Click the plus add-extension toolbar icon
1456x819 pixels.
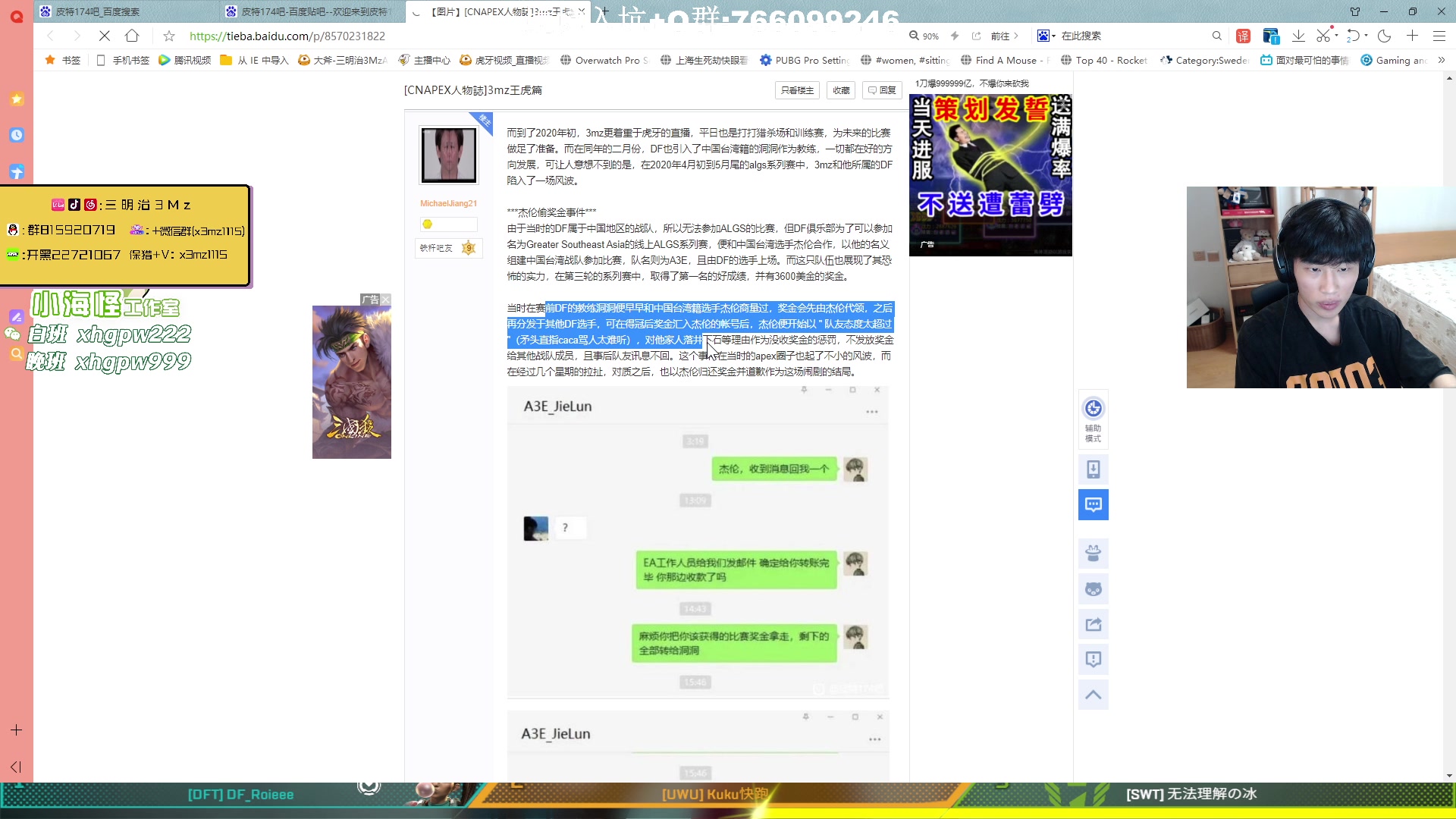(x=1412, y=36)
